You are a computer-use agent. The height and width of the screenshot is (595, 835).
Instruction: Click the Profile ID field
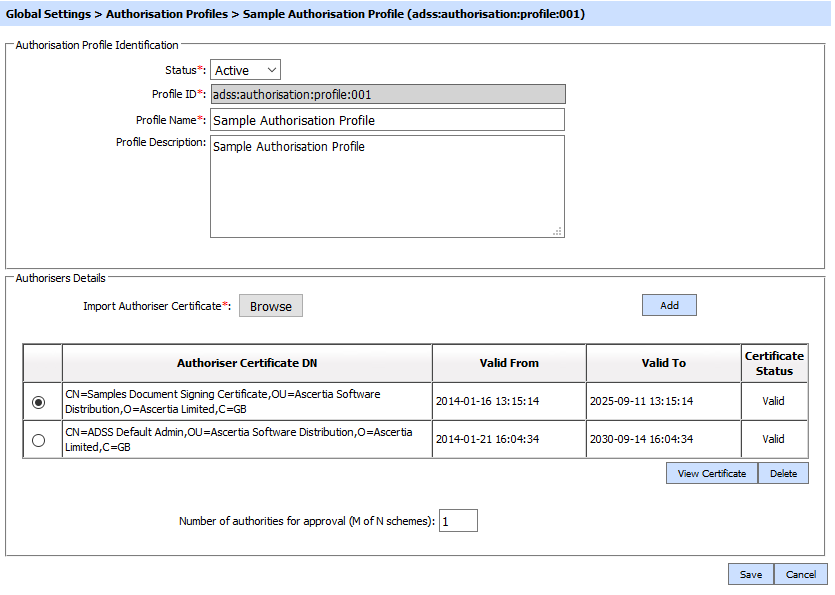(387, 95)
